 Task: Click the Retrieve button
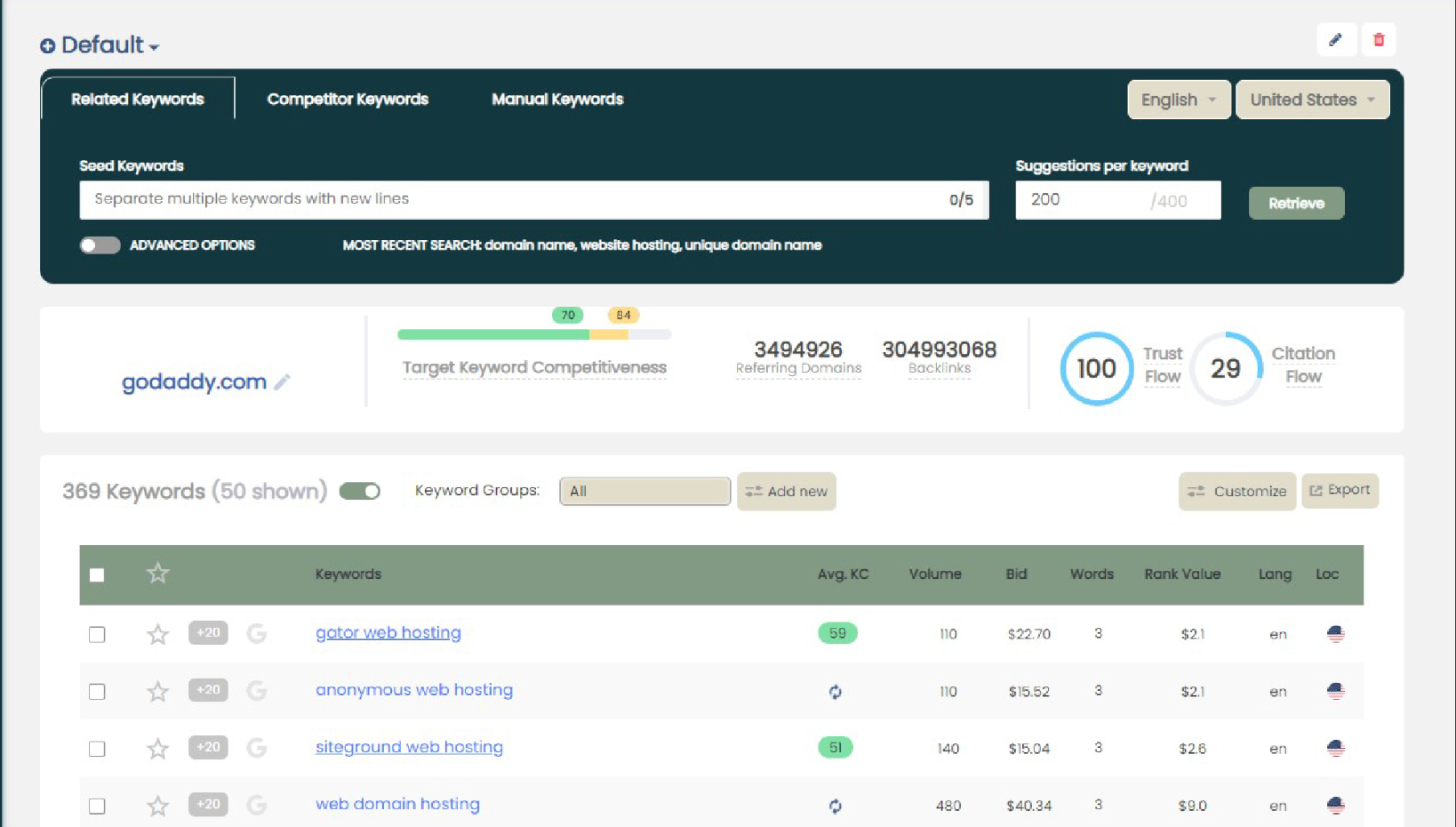click(x=1296, y=203)
